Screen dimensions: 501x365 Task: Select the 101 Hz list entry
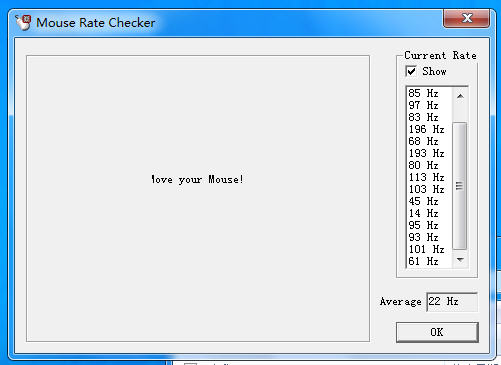click(429, 249)
